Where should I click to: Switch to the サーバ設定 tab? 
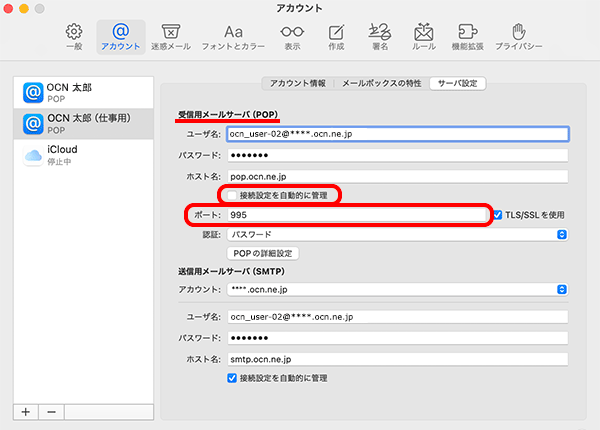point(458,83)
